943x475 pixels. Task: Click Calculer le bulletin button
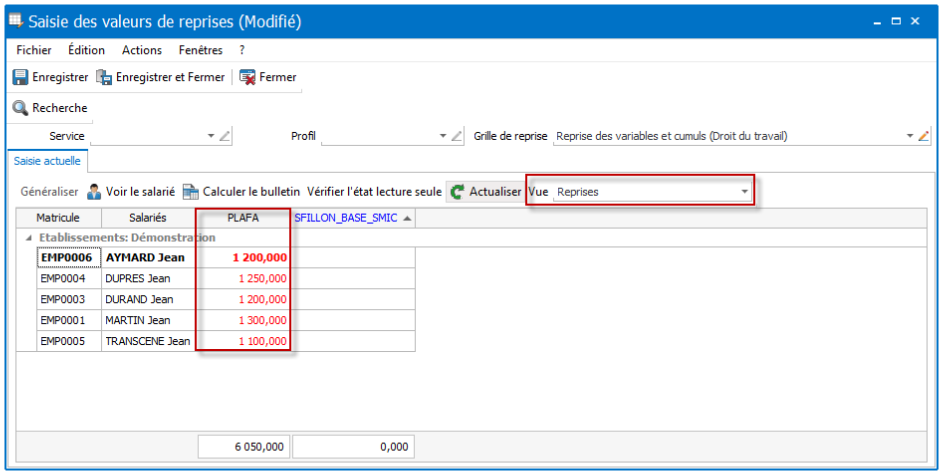(x=241, y=192)
